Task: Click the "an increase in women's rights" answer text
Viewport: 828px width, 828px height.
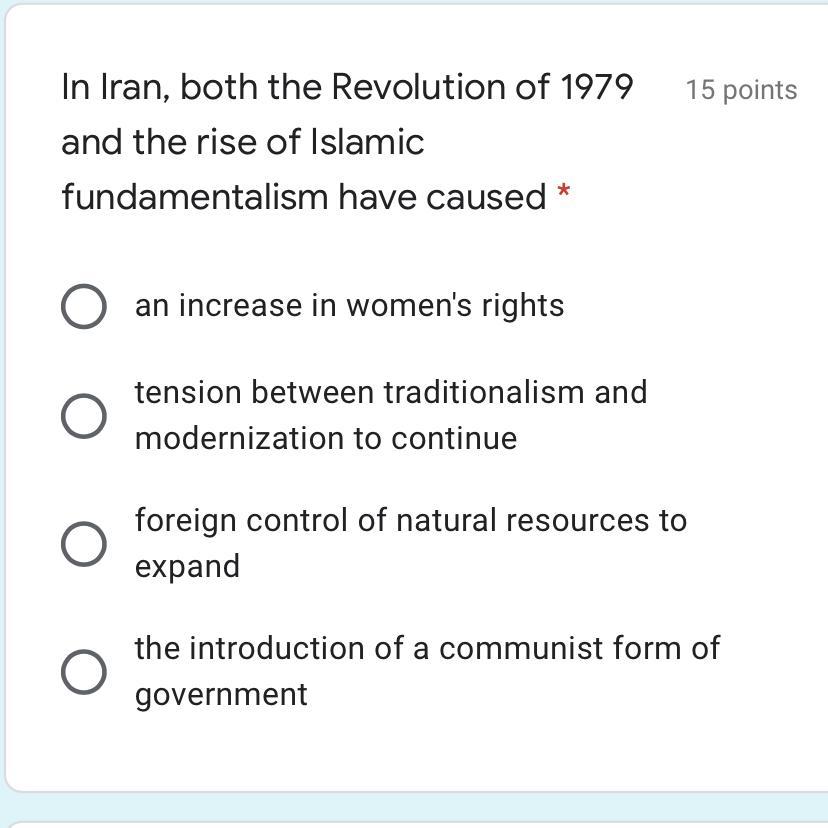Action: 349,306
